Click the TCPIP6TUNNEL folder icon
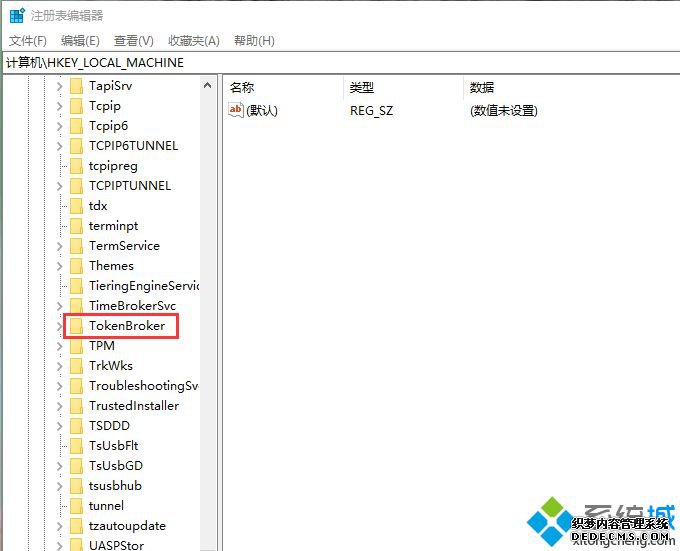 click(76, 146)
